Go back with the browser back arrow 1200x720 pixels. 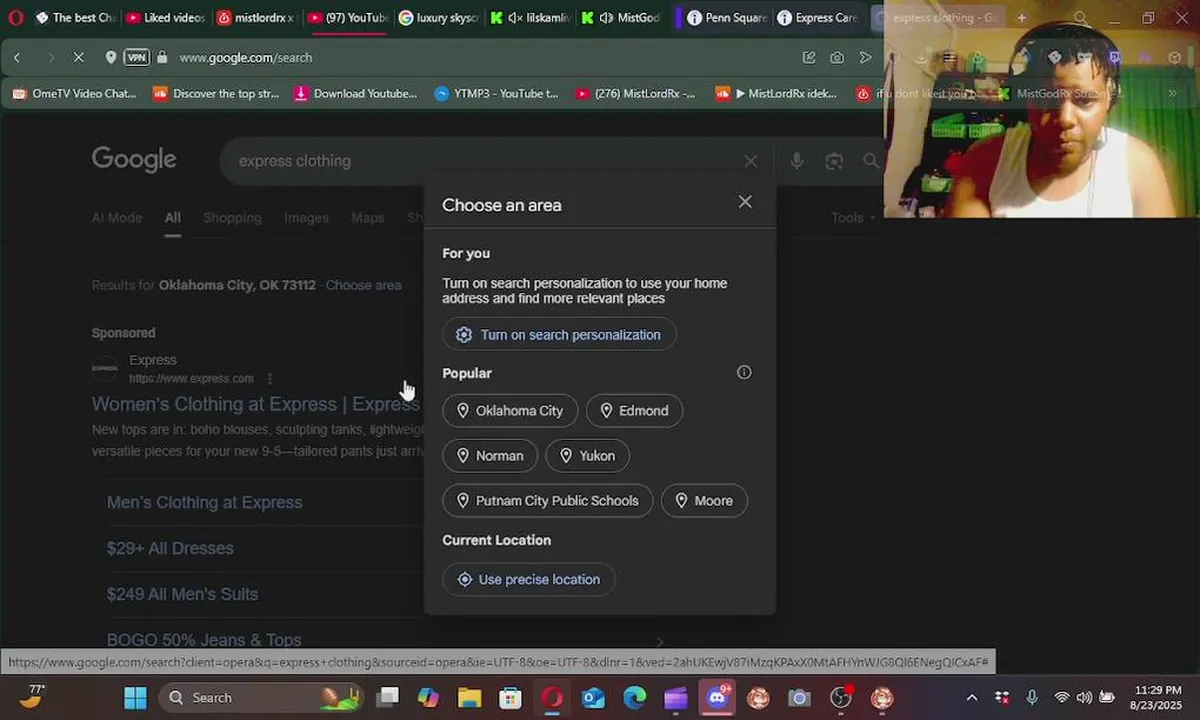(17, 58)
